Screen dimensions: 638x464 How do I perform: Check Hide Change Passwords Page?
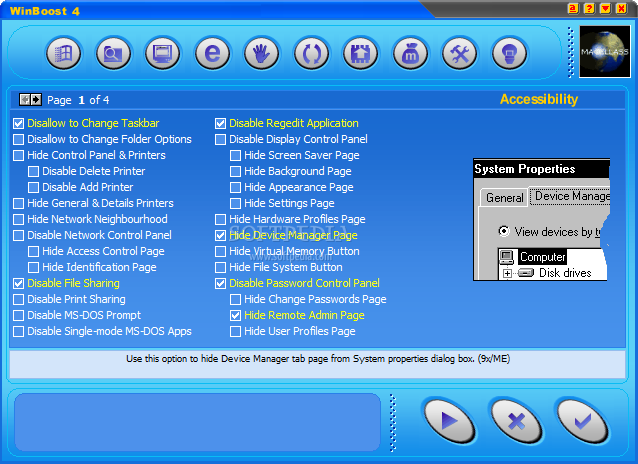tap(235, 300)
